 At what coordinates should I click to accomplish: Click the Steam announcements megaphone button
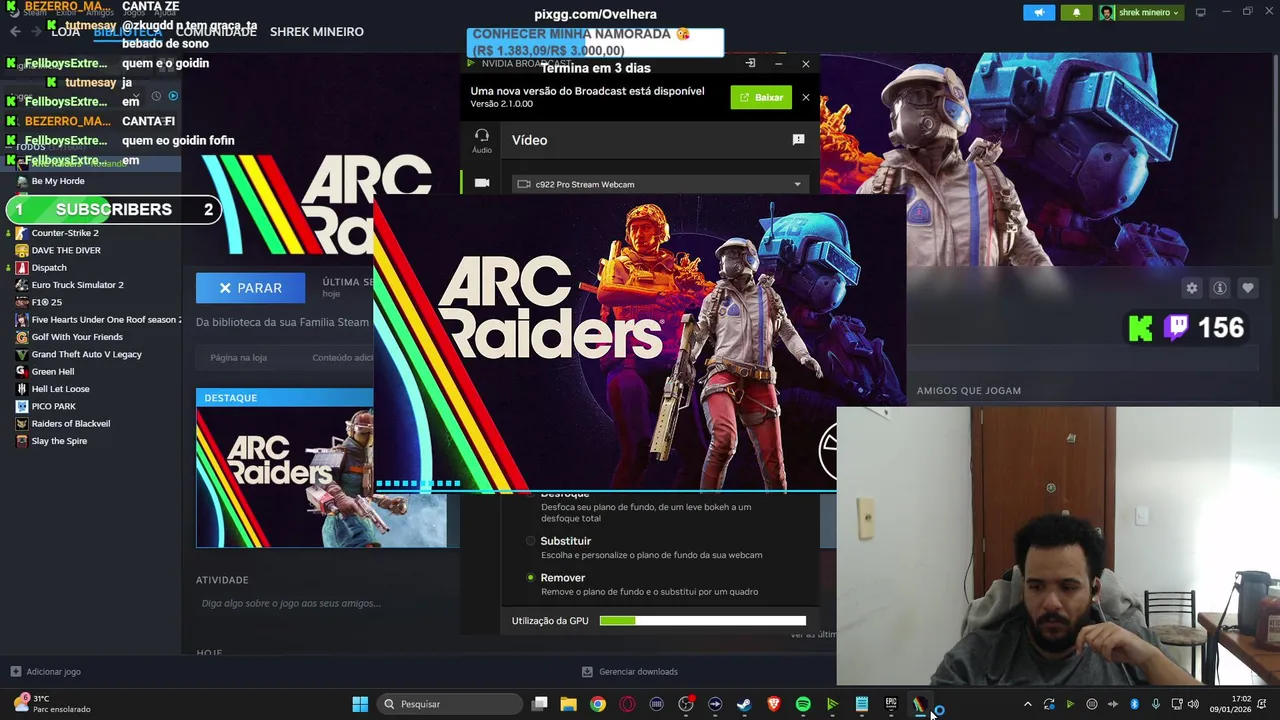[x=1039, y=13]
